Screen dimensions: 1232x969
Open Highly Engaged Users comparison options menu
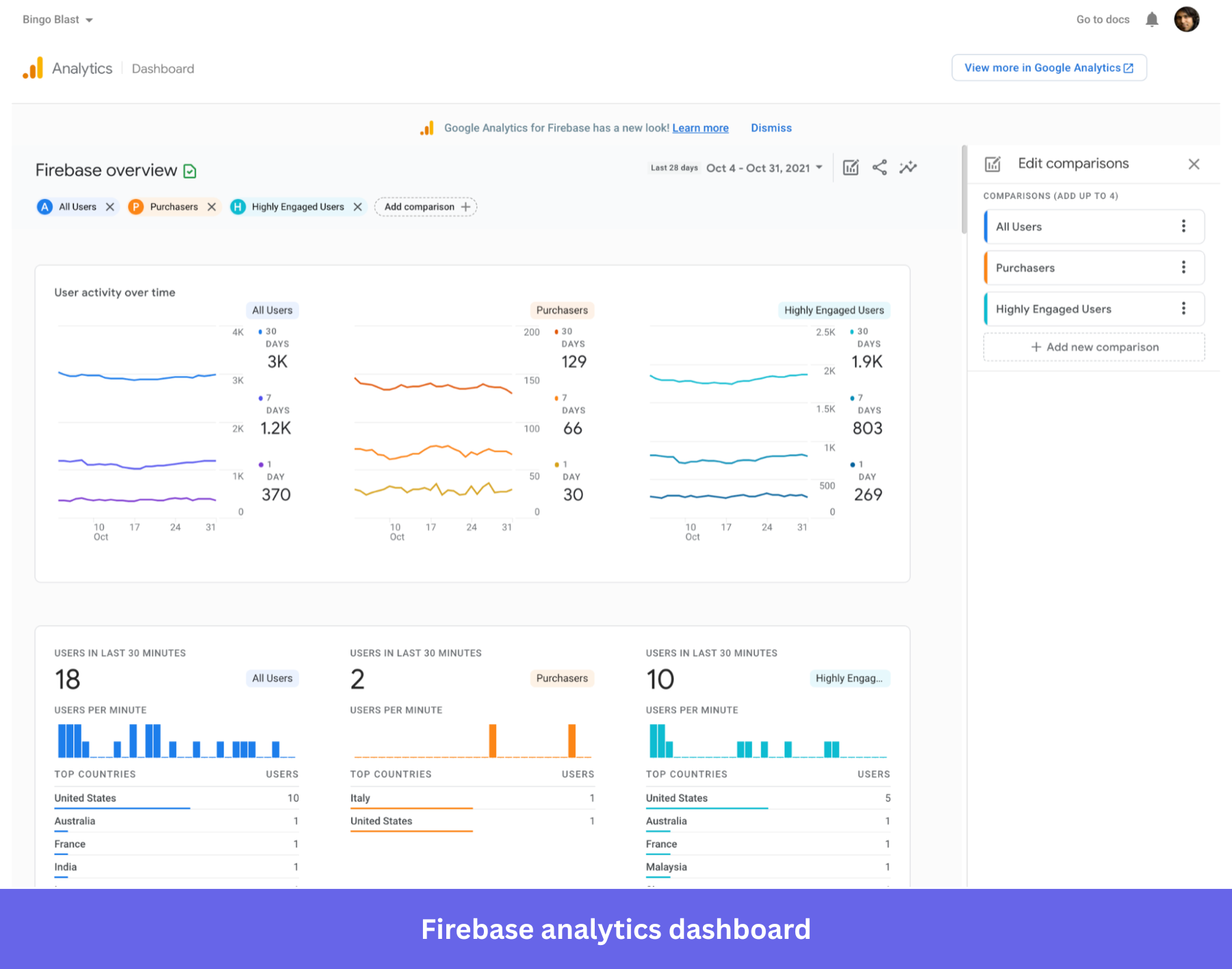(x=1183, y=309)
